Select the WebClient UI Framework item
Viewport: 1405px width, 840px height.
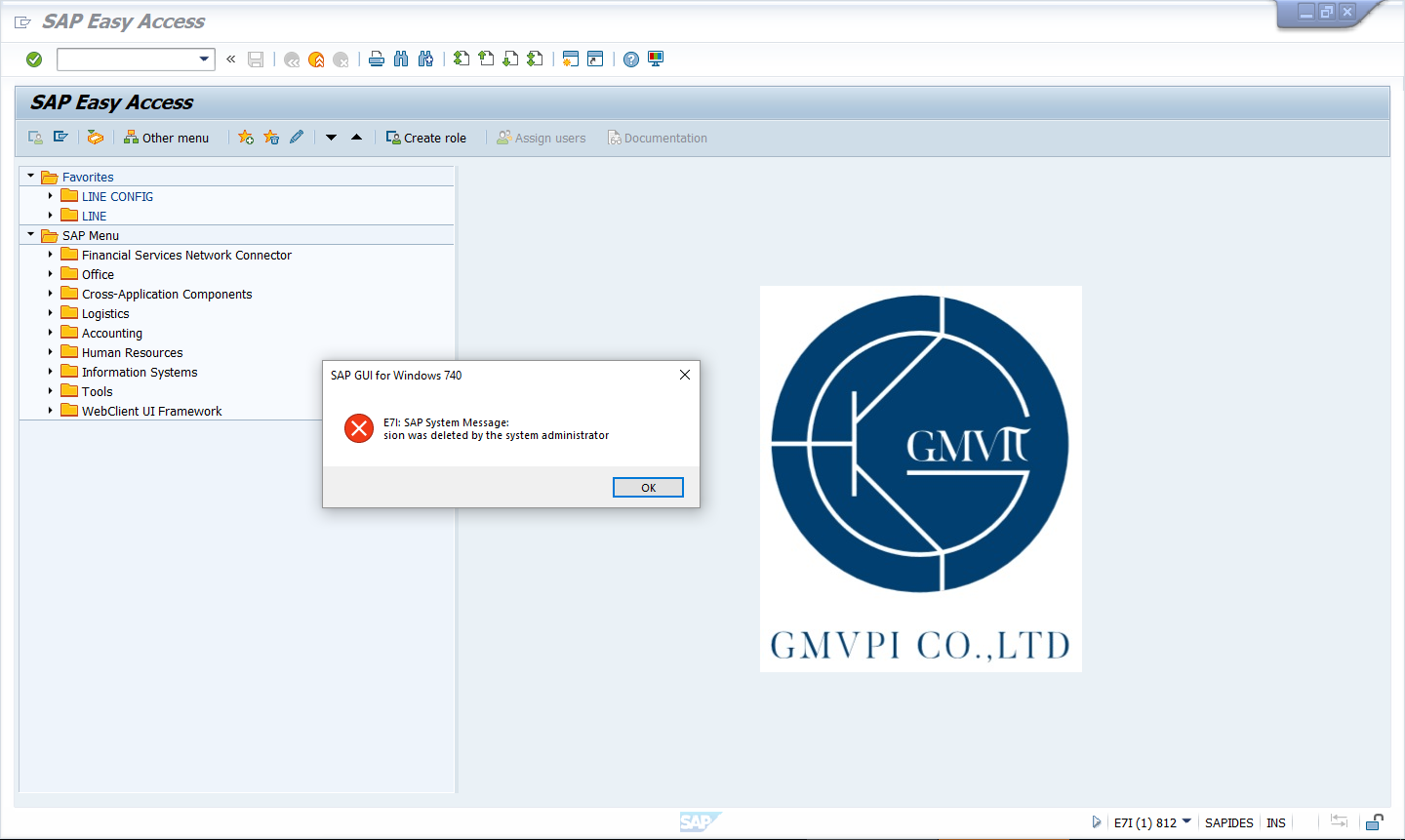pyautogui.click(x=152, y=412)
